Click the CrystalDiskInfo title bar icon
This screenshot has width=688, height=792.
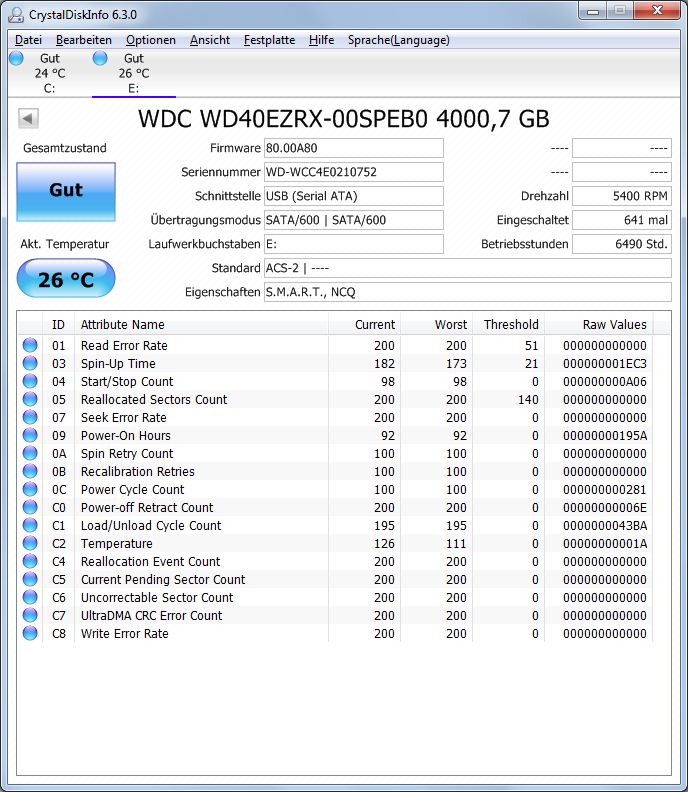(x=16, y=15)
